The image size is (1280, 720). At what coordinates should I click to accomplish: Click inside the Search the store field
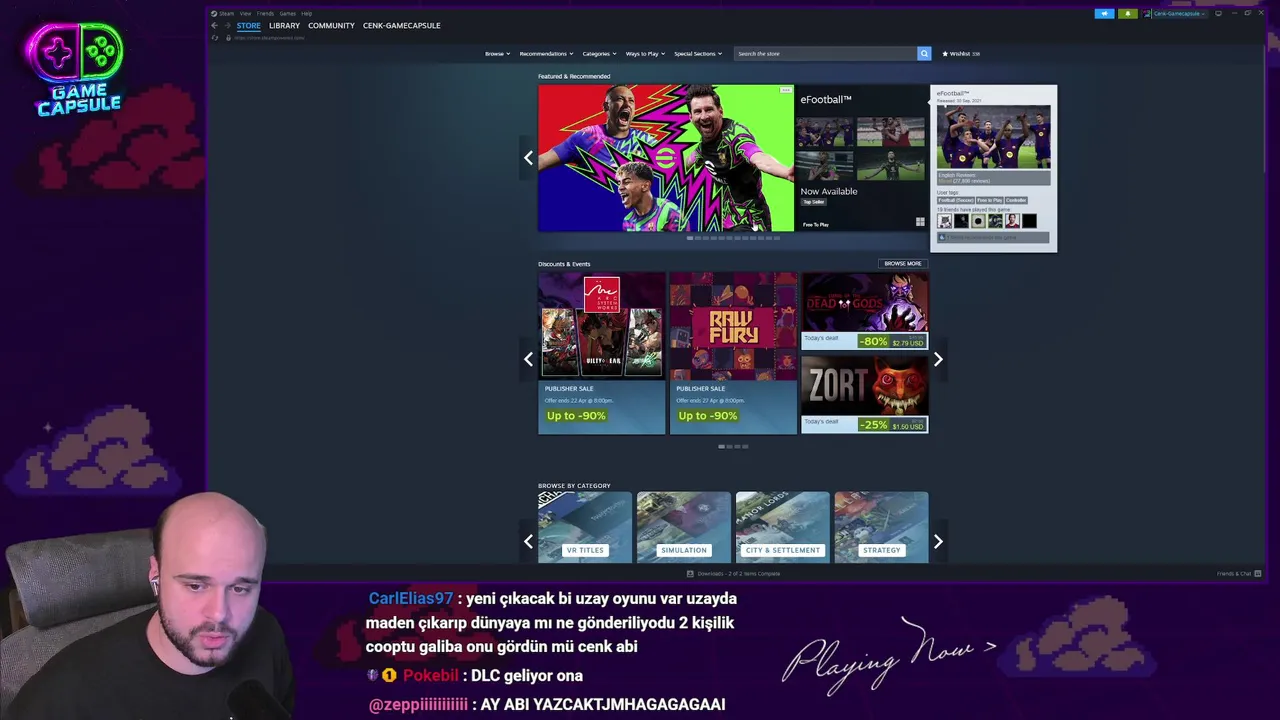click(x=825, y=53)
